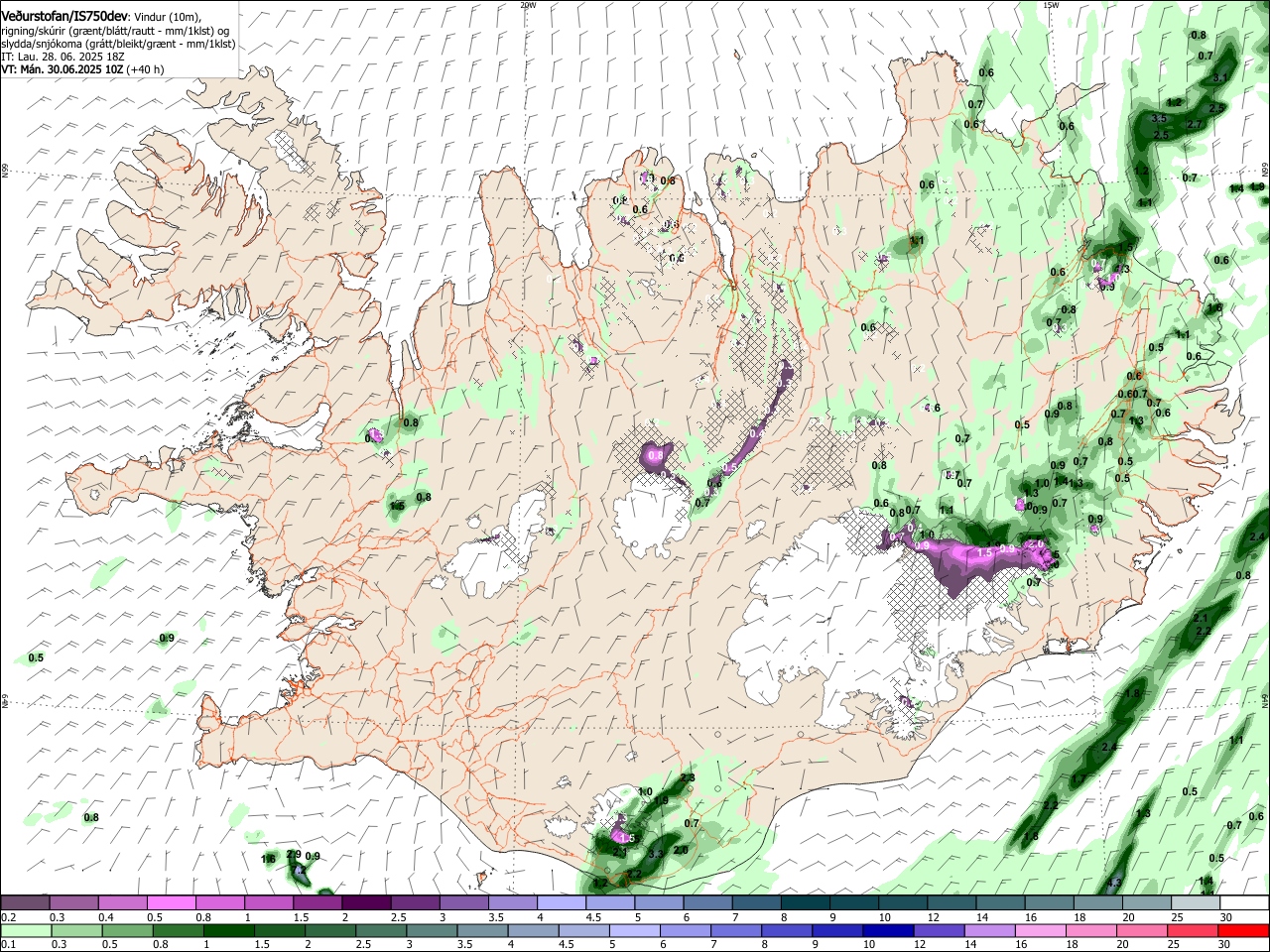The image size is (1270, 952).
Task: Click the 20W longitude label
Action: point(528,5)
